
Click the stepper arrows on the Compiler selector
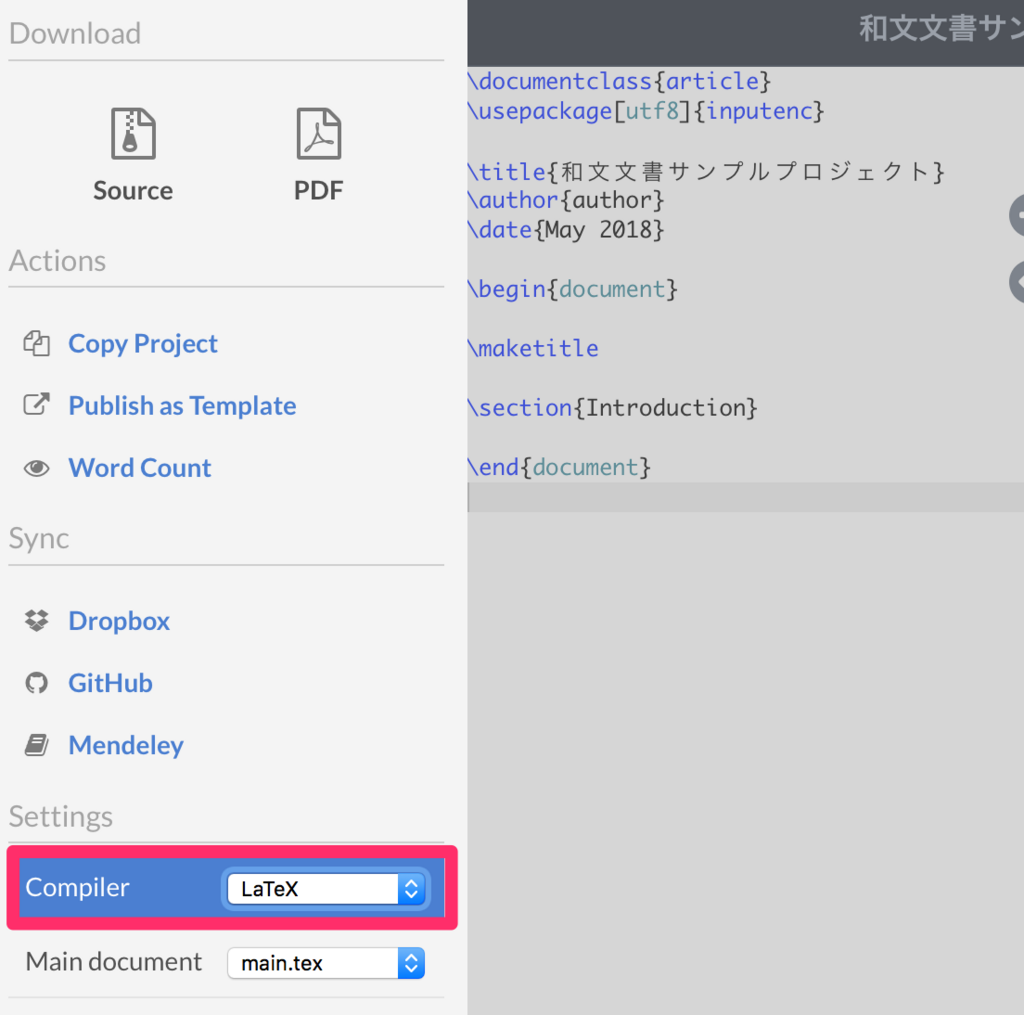[x=410, y=888]
